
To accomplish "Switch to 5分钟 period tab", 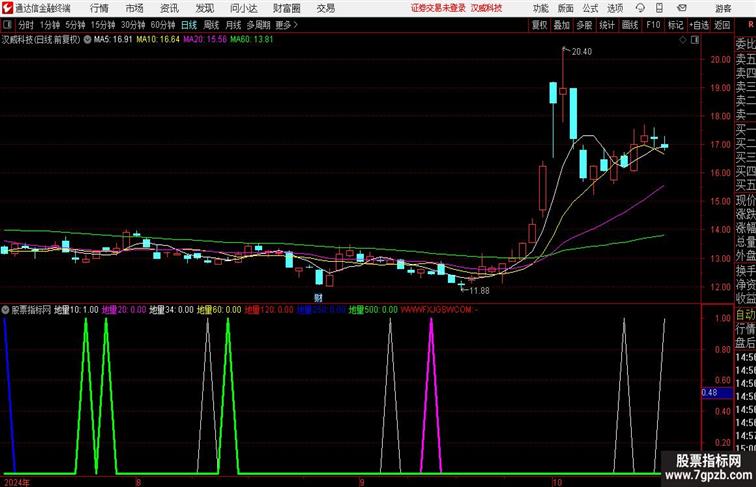I will pyautogui.click(x=75, y=25).
